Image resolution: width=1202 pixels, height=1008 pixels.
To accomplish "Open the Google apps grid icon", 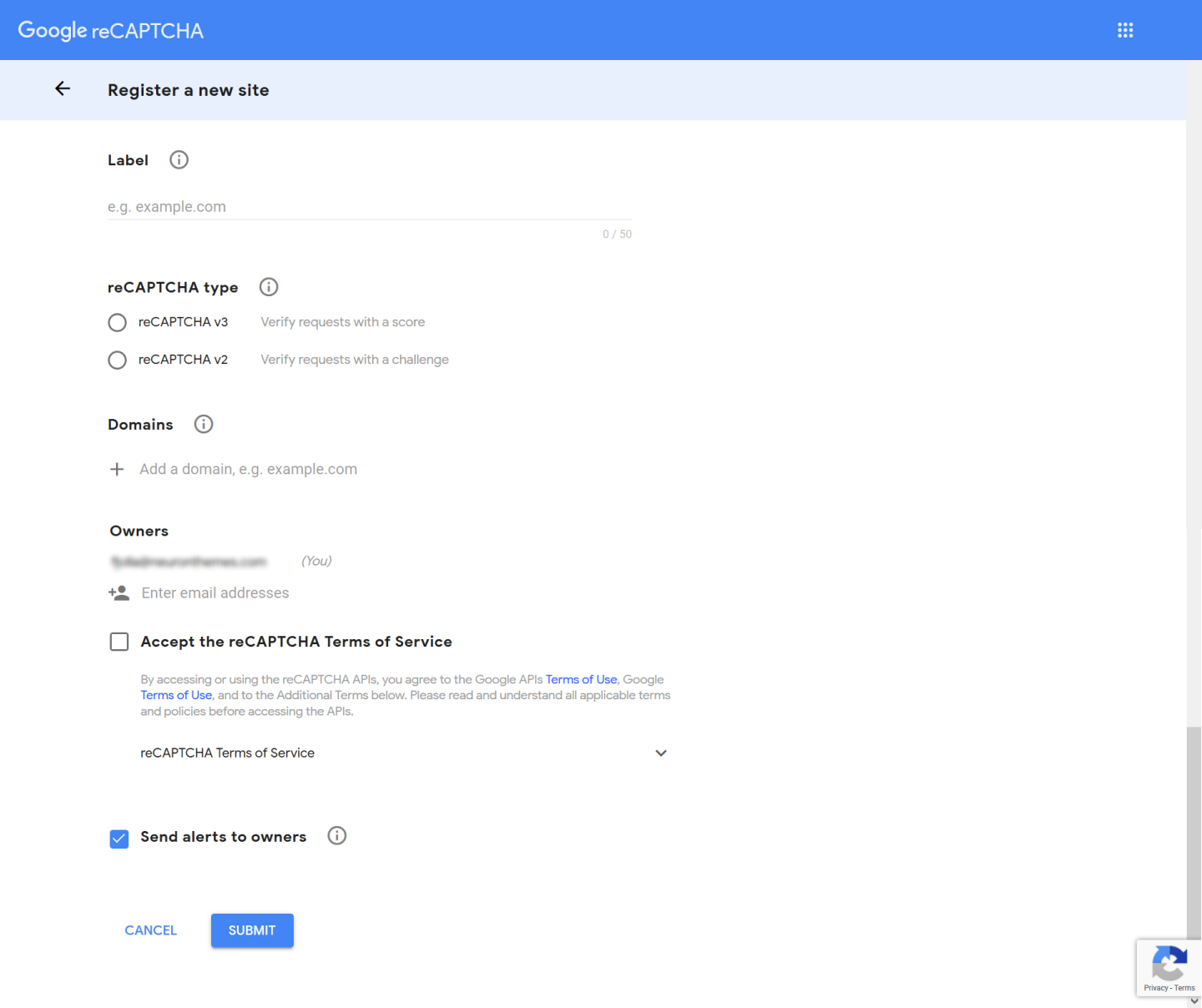I will (x=1125, y=30).
